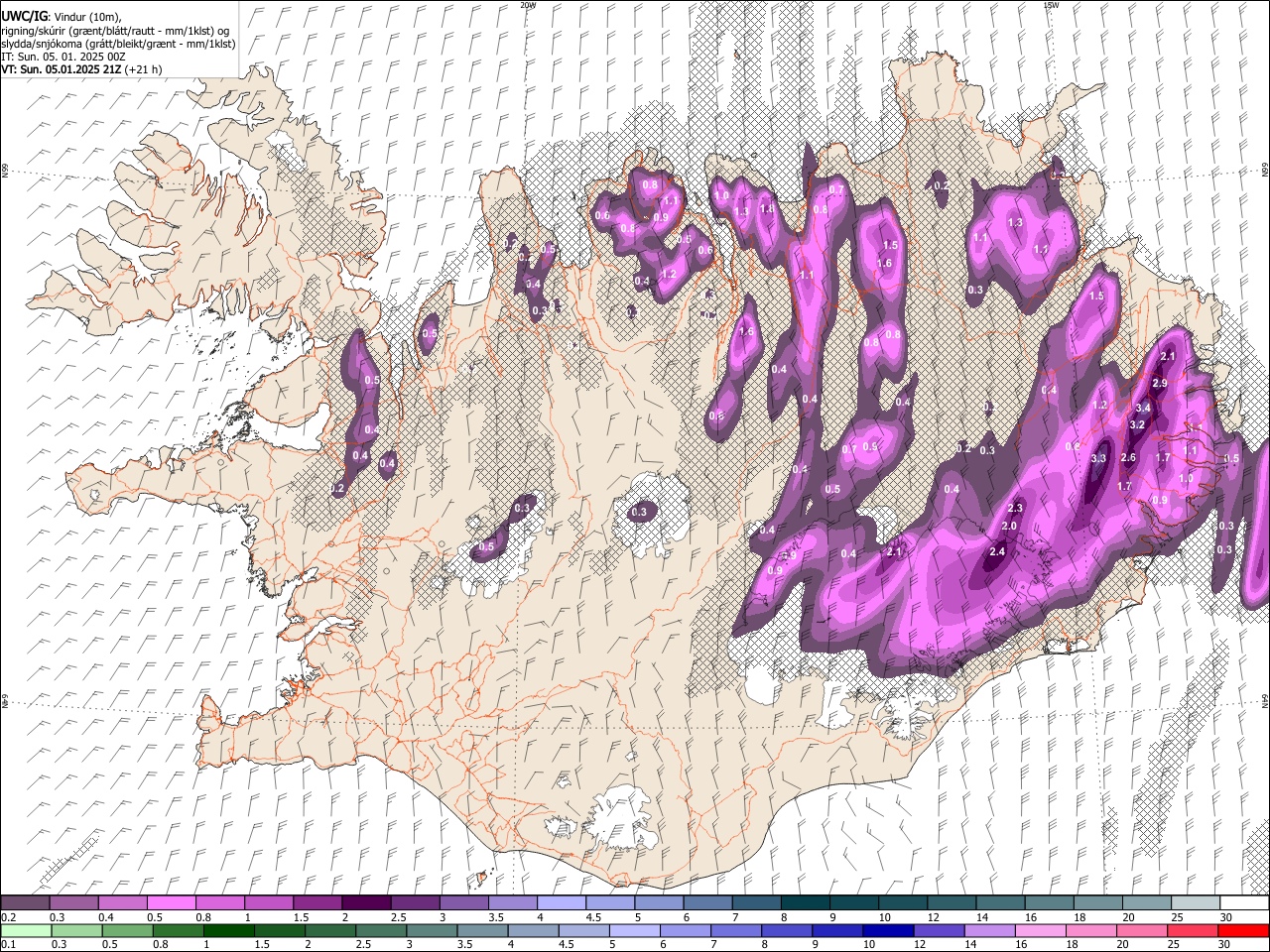
Task: Click the light pink lower swatch between 16 and 18
Action: click(1042, 930)
